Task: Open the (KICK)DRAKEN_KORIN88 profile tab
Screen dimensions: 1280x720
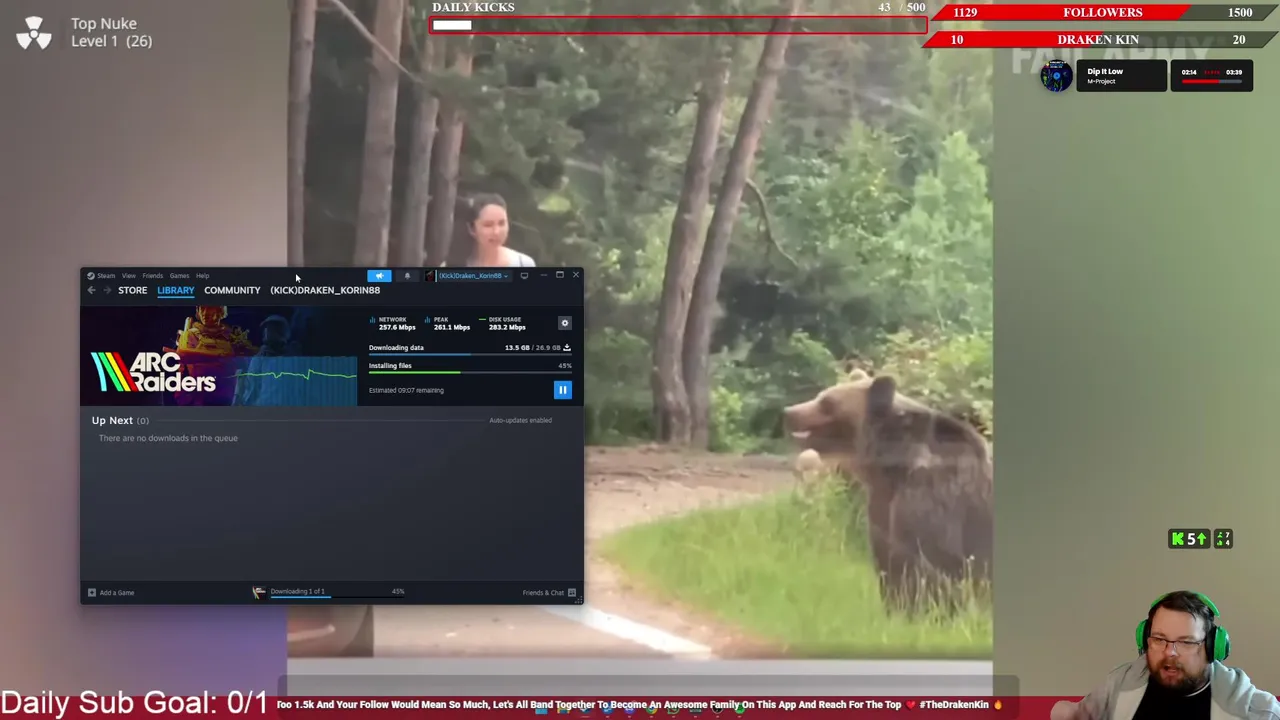Action: pyautogui.click(x=325, y=290)
